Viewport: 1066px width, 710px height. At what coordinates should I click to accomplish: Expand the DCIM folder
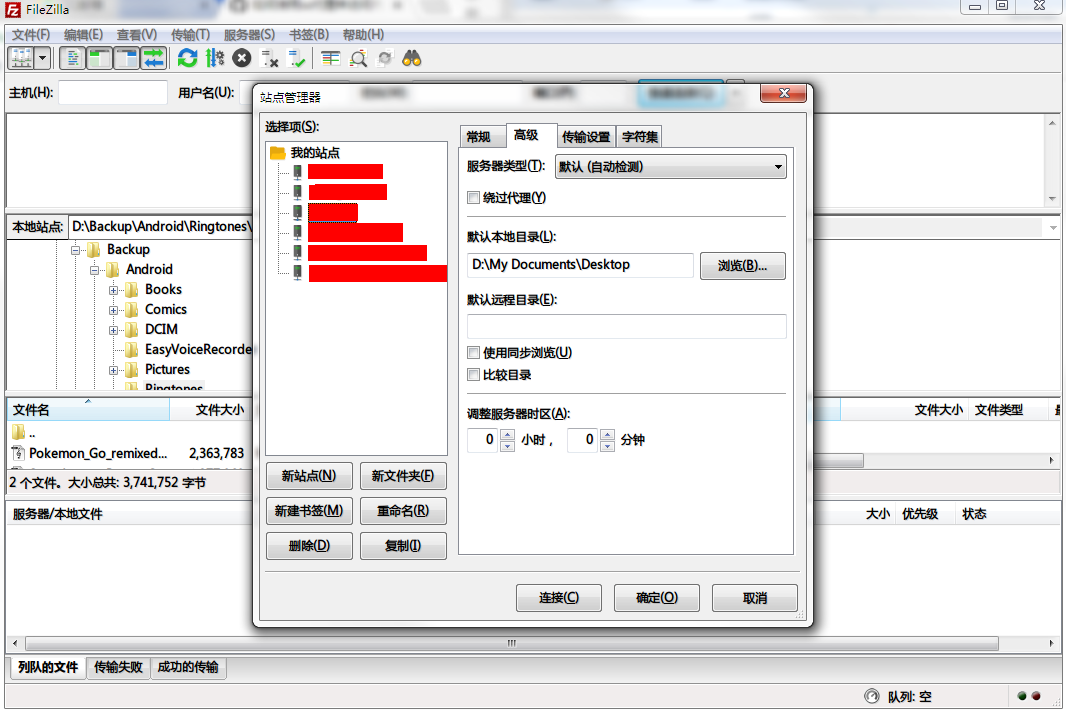114,331
